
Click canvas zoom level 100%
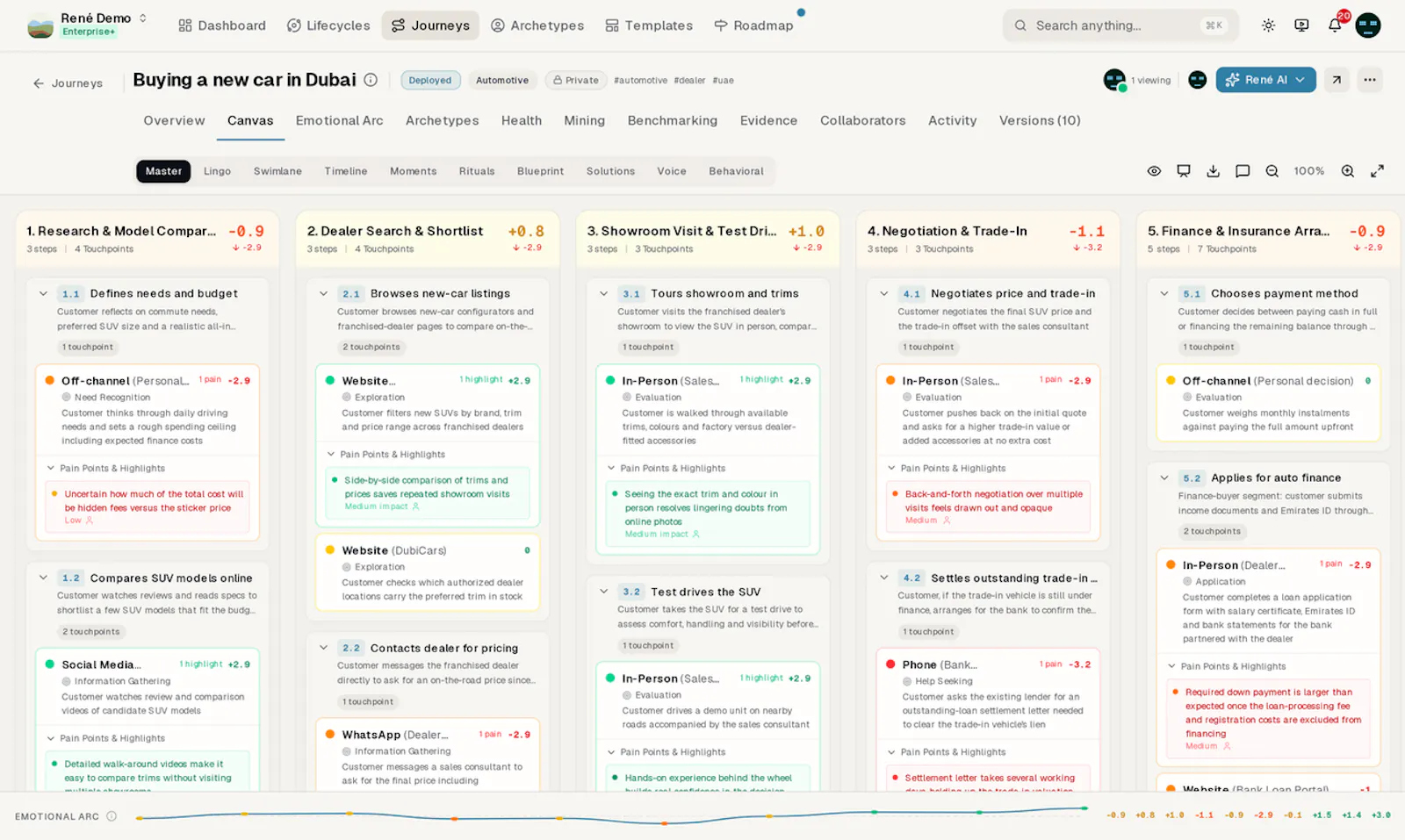click(1308, 171)
